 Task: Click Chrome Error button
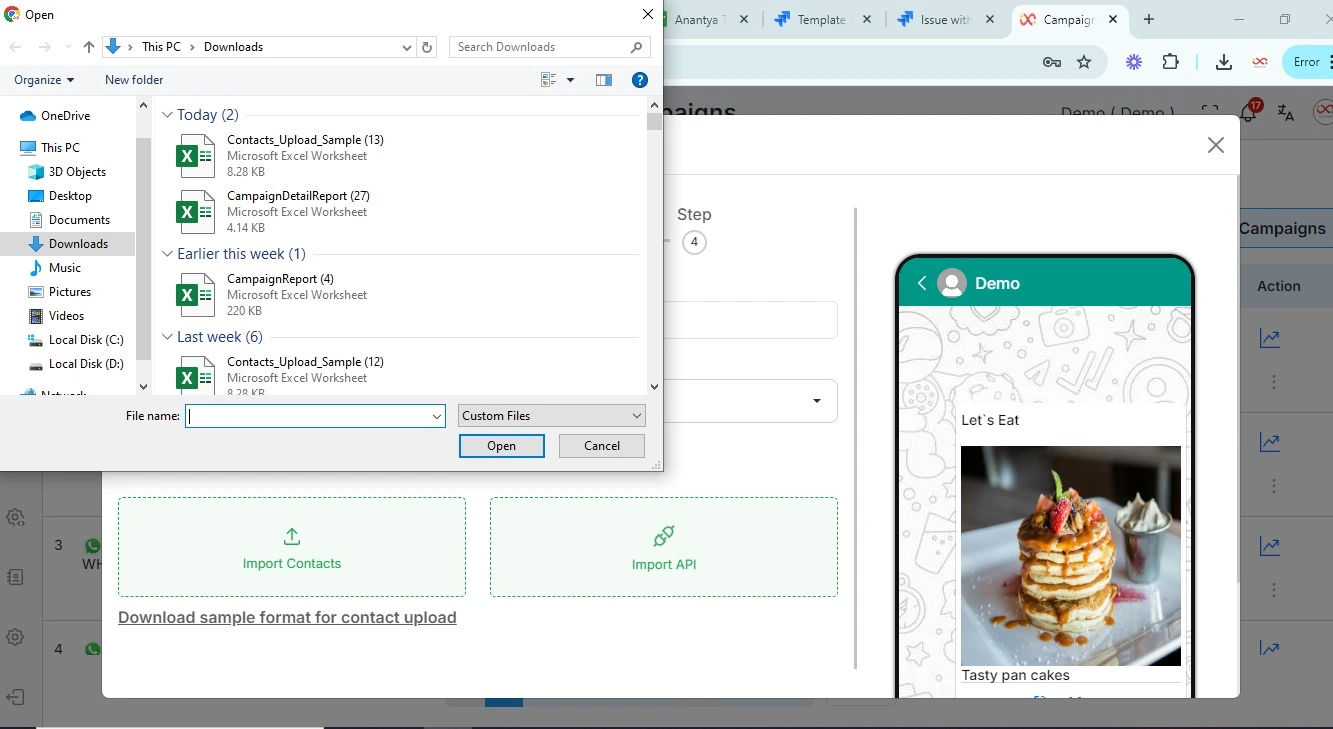[x=1307, y=62]
